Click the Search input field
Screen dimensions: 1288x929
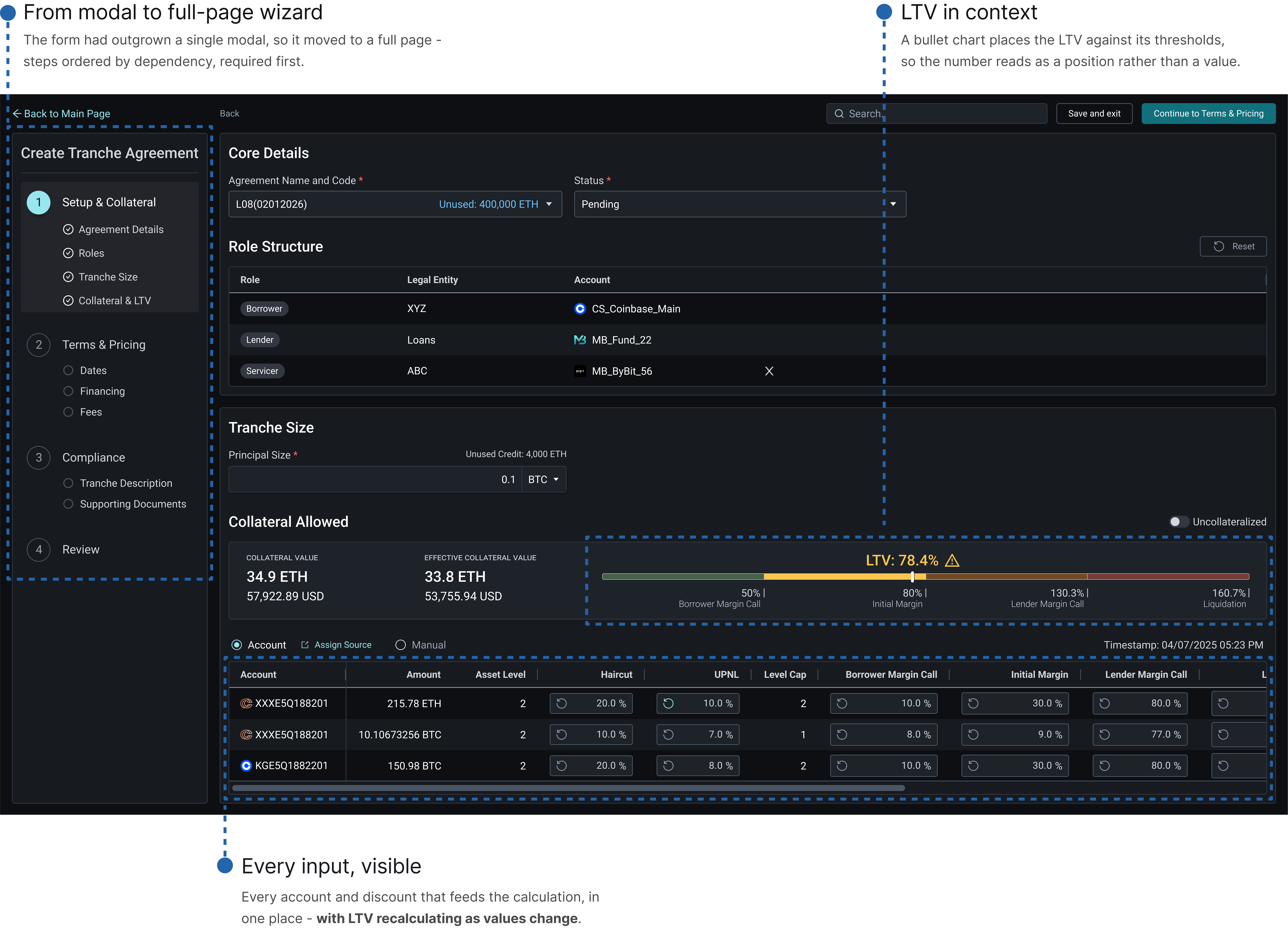[x=937, y=114]
